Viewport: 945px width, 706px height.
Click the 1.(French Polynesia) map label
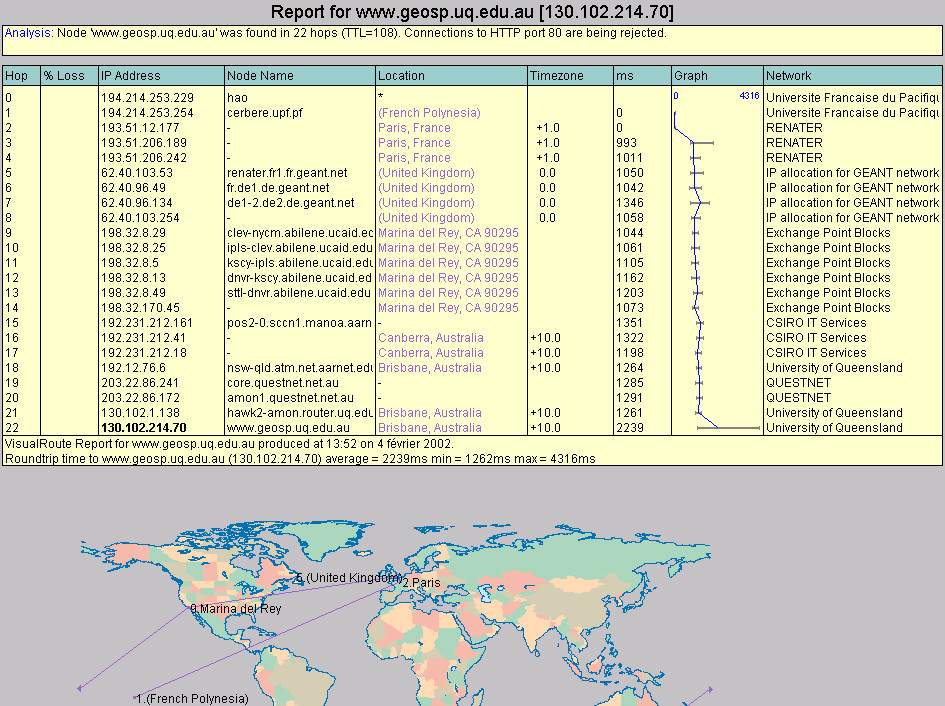click(192, 699)
